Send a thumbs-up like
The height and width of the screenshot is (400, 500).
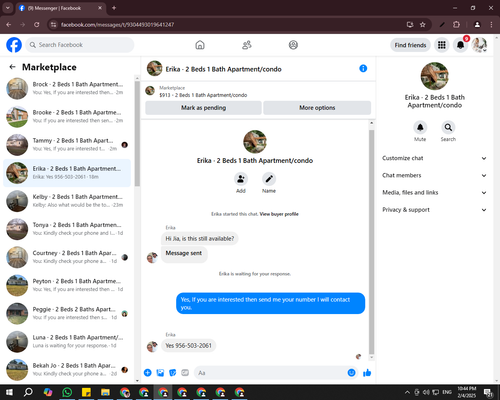(x=367, y=373)
